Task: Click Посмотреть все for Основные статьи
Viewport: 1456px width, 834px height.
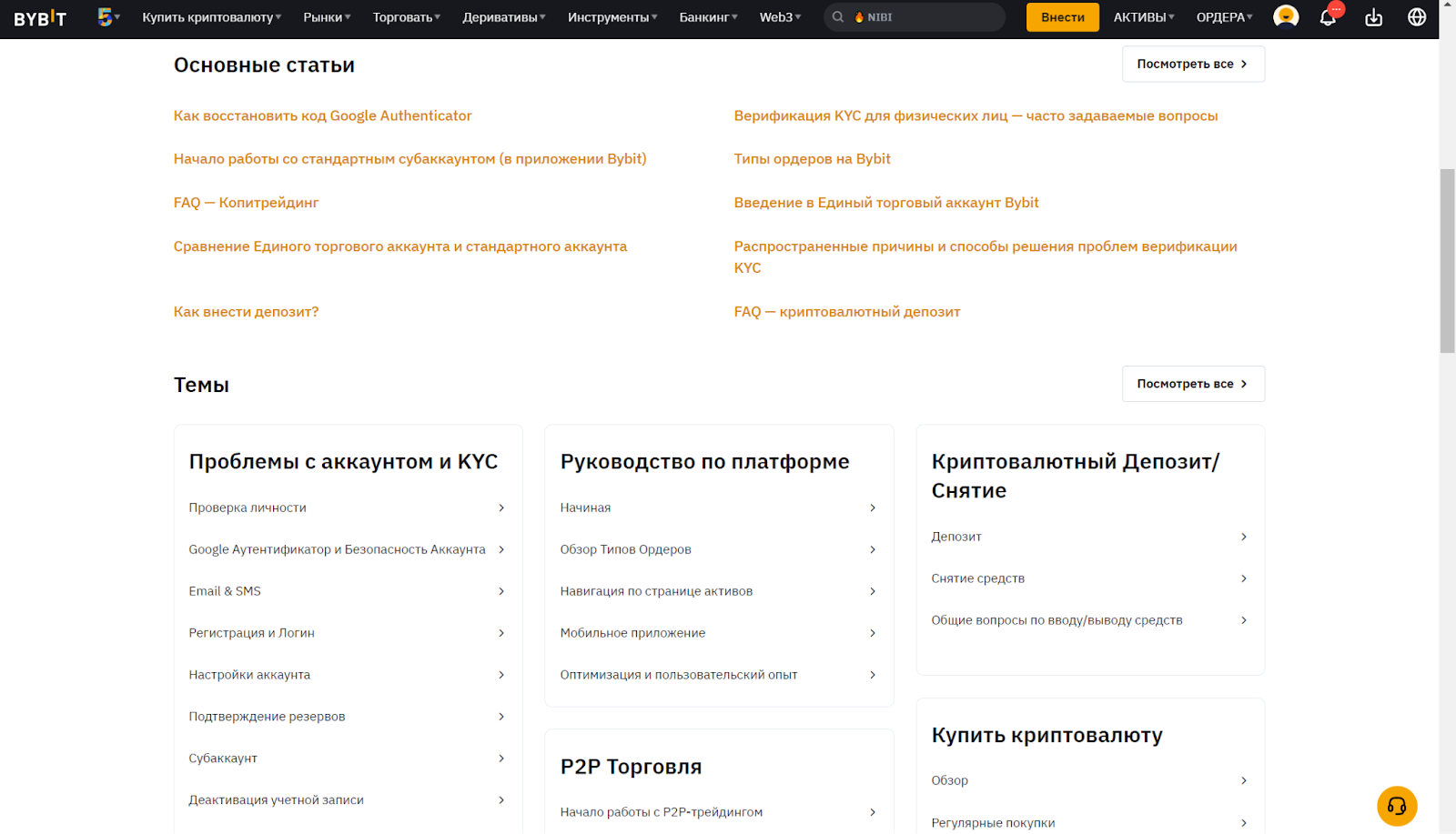Action: 1193,64
